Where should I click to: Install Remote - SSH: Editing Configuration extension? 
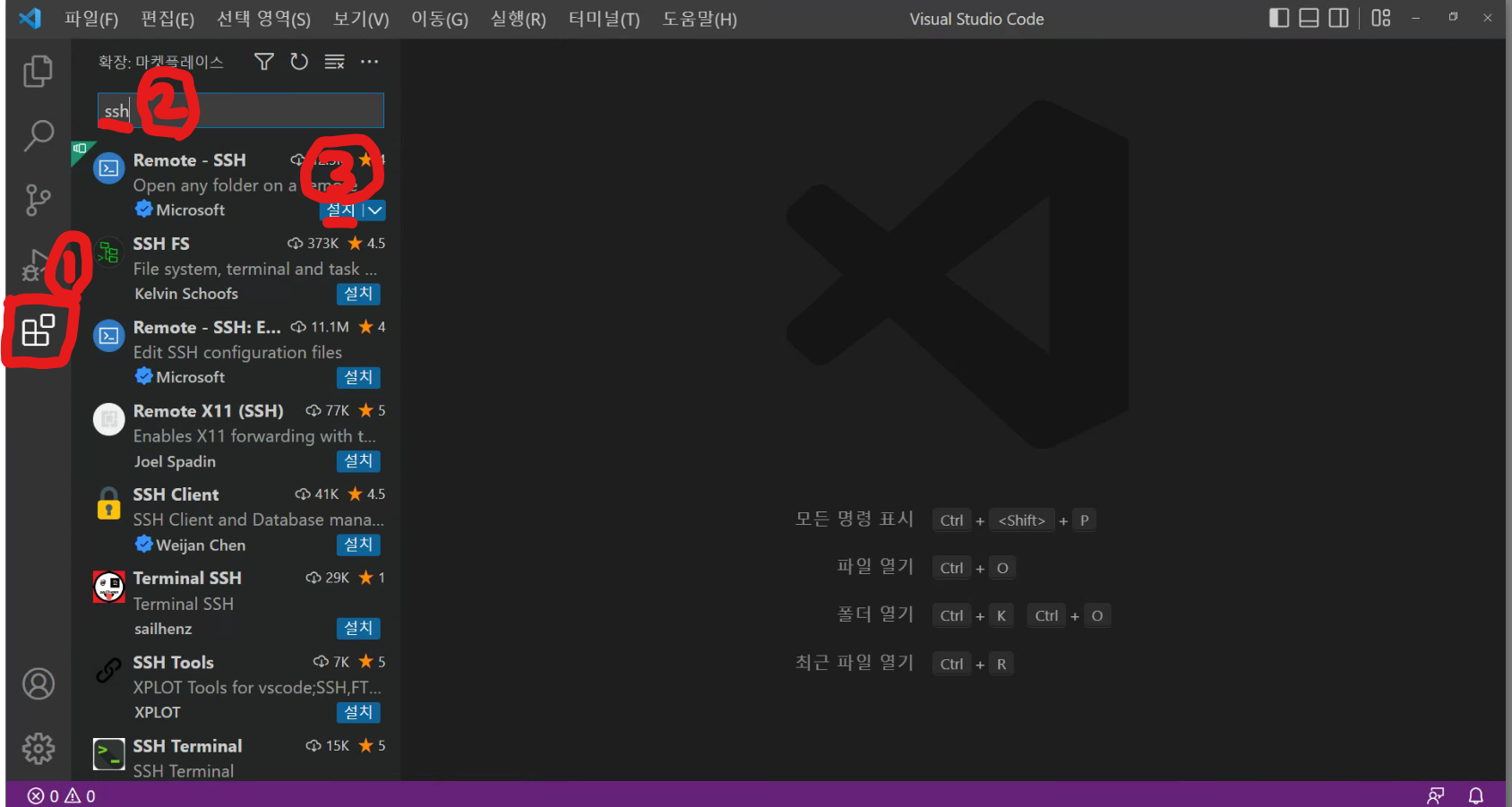(358, 377)
